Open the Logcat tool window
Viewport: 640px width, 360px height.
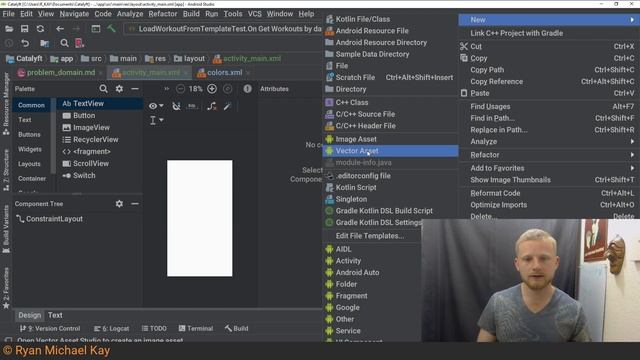111,329
